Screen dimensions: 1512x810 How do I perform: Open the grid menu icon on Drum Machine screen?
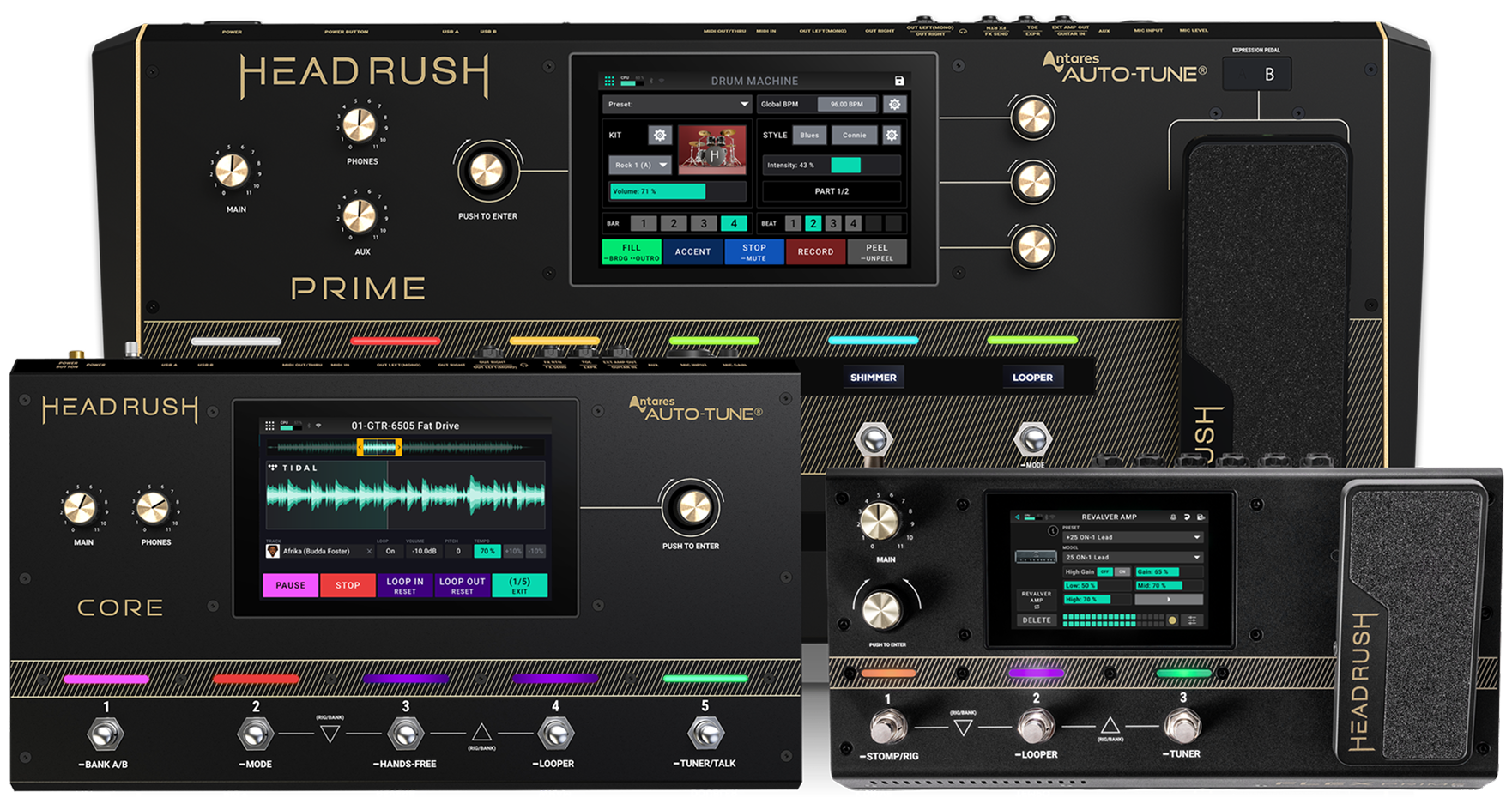(x=609, y=81)
